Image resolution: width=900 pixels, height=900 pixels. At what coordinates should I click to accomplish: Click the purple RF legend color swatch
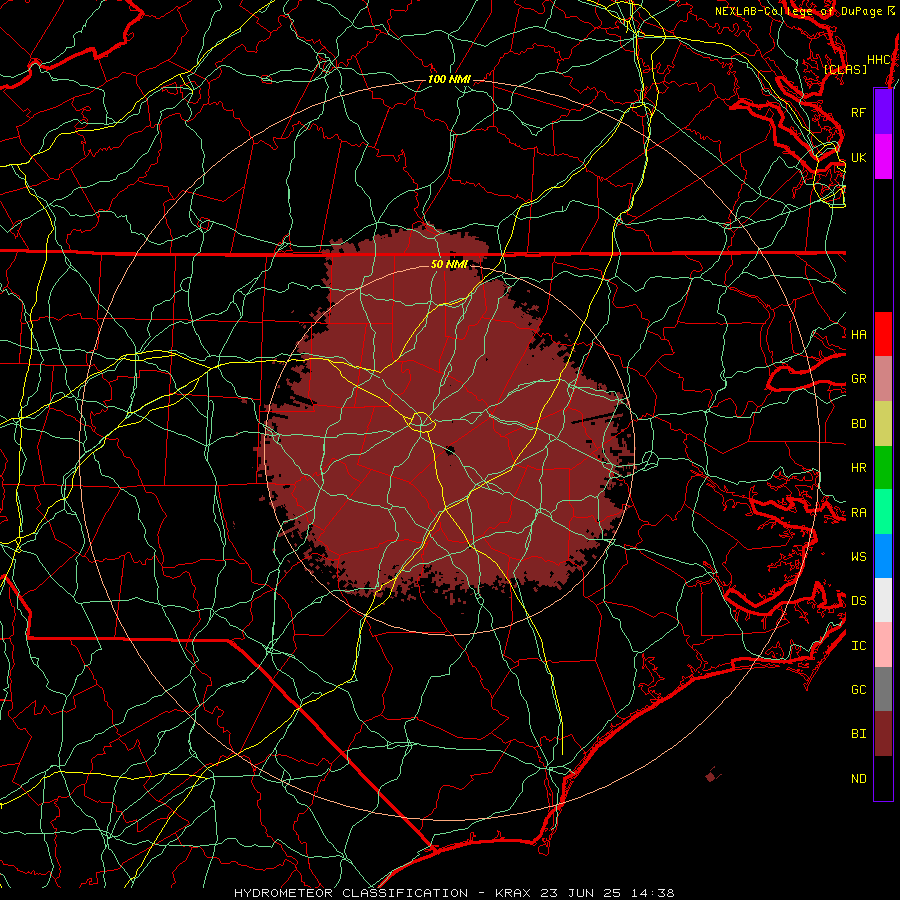click(x=883, y=111)
